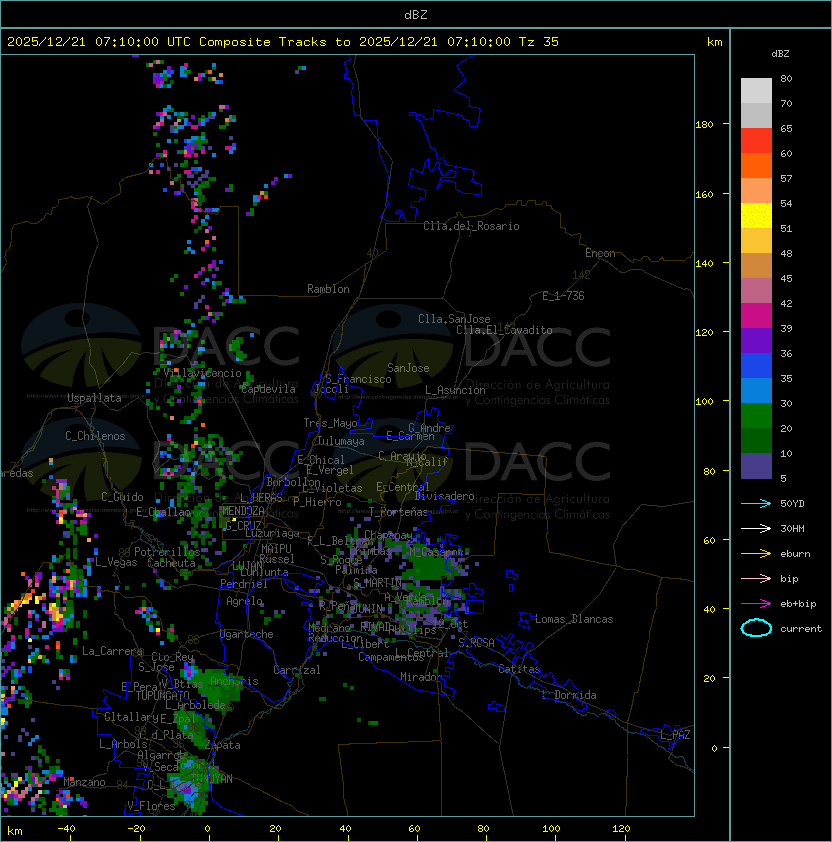Click the 'Tz 35' text in the header
The height and width of the screenshot is (842, 832).
click(539, 42)
